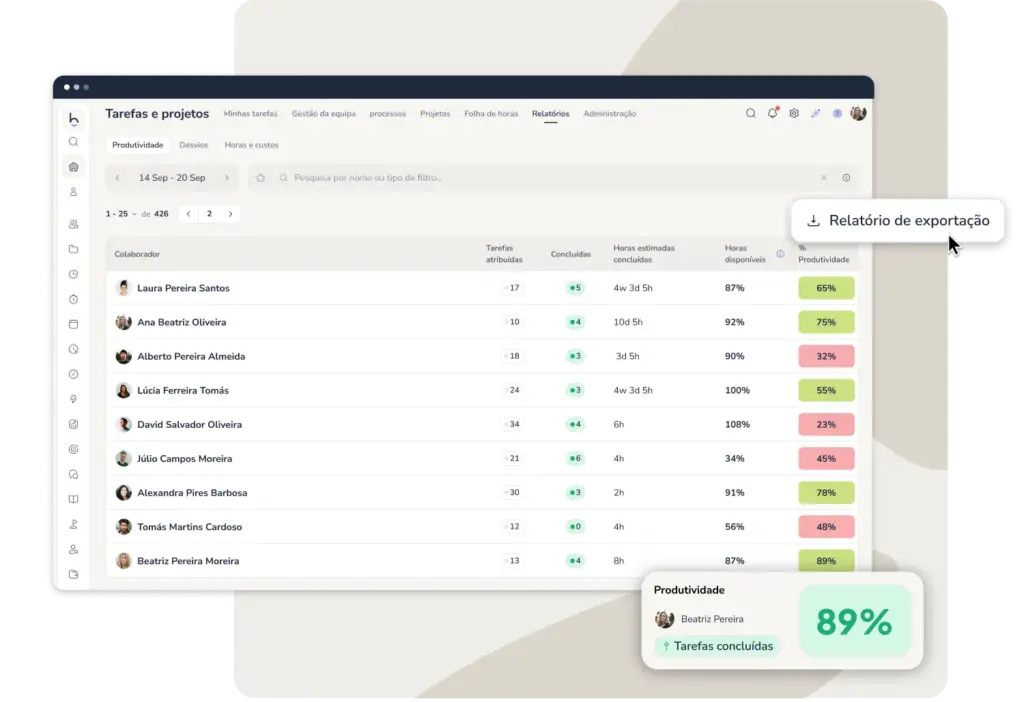Open Alberto Pereira Almeida row
The width and height of the screenshot is (1024, 702).
click(482, 356)
